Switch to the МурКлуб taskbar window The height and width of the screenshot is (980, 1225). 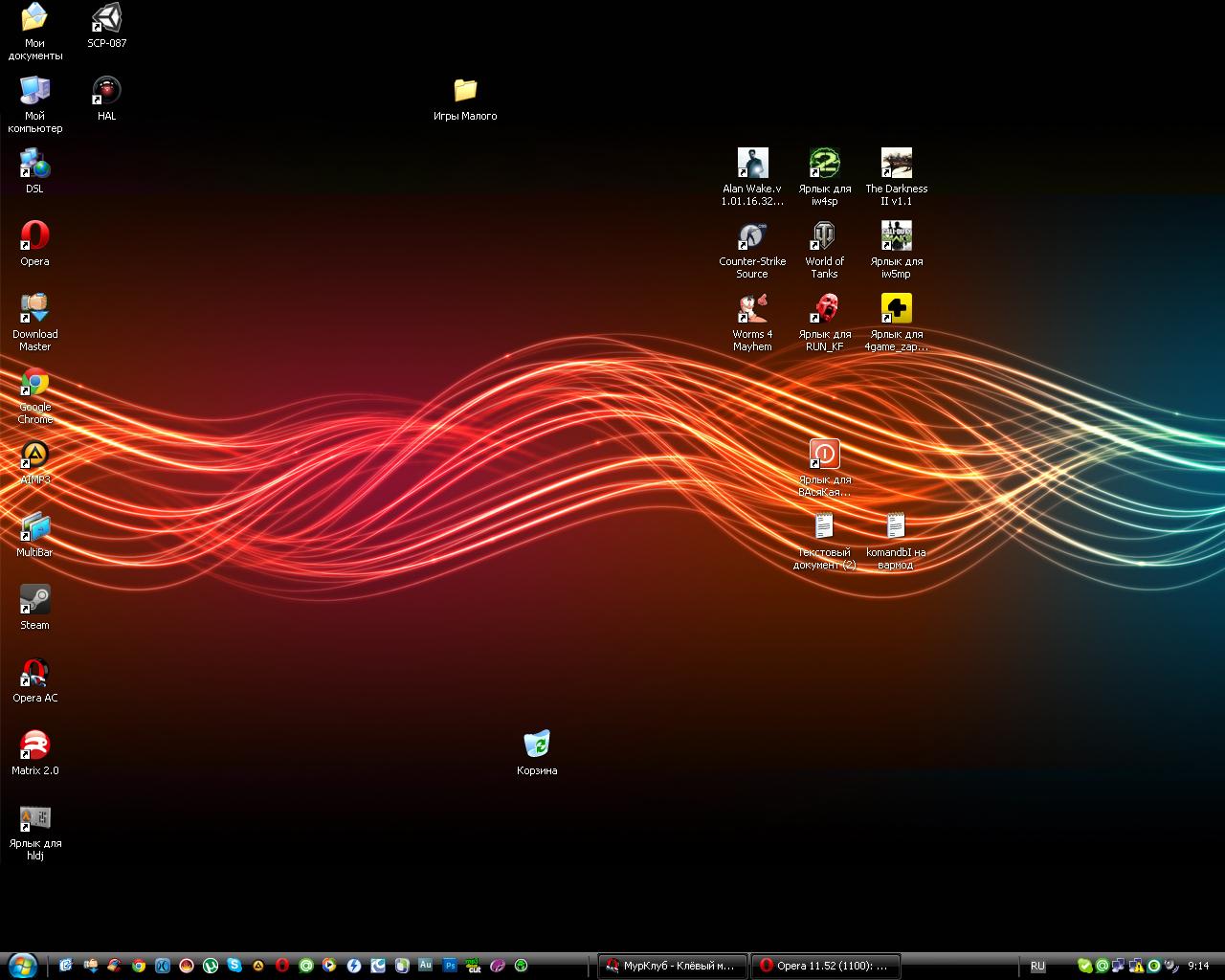point(672,966)
